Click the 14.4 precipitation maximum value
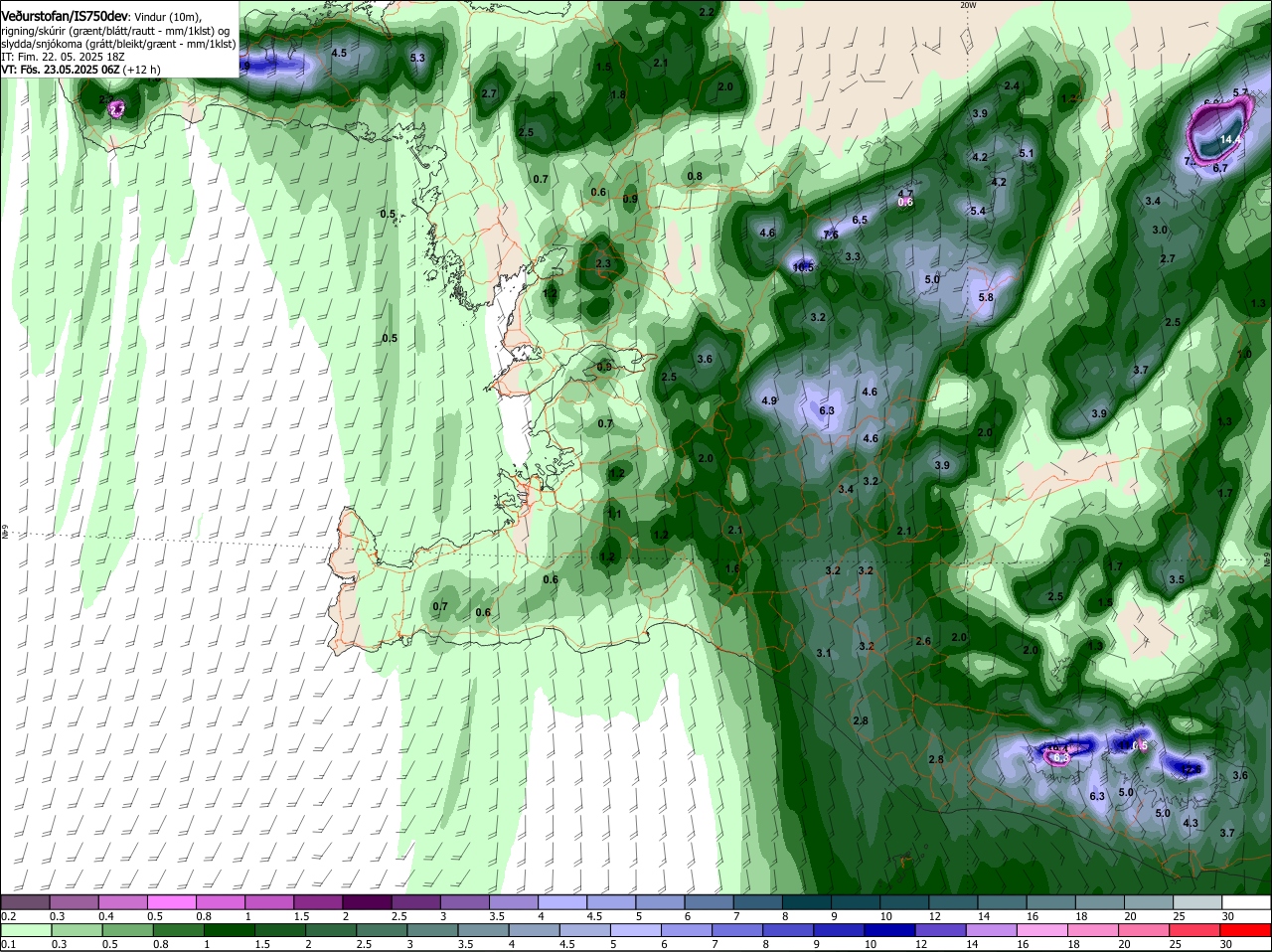This screenshot has height=952, width=1272. click(x=1230, y=140)
